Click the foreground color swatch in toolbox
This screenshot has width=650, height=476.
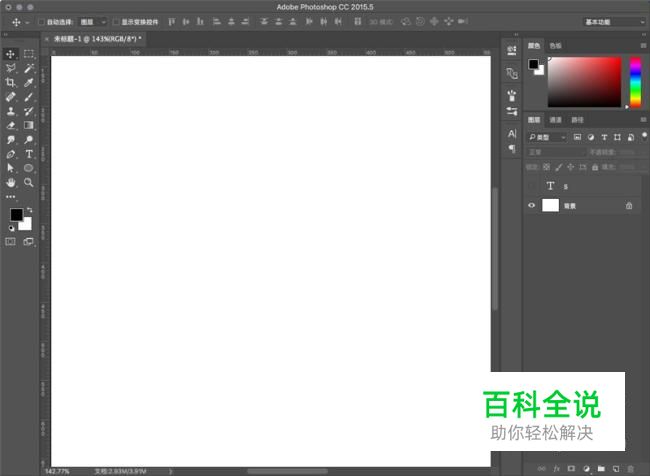click(x=17, y=214)
